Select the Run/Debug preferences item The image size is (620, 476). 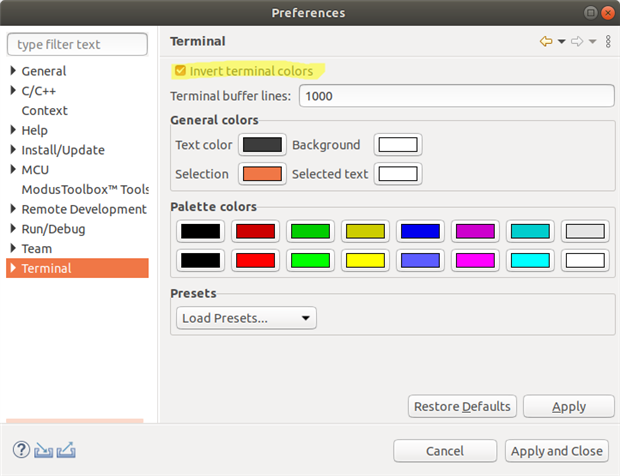53,229
